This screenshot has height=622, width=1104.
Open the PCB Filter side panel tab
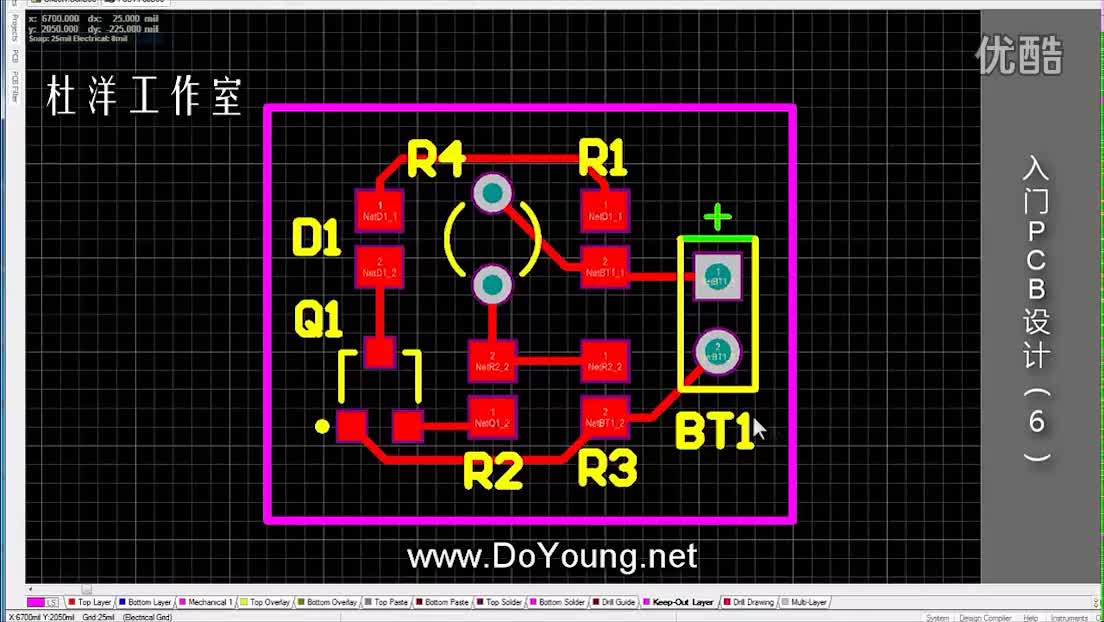coord(15,87)
